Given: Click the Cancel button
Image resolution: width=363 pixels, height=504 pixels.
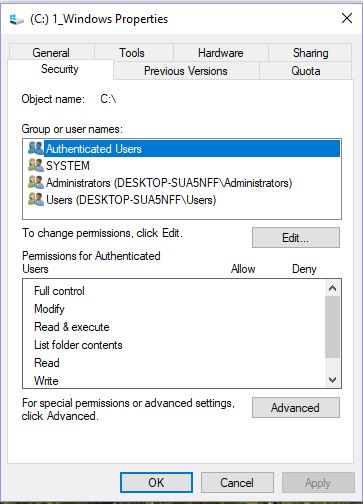Looking at the screenshot, I should [237, 482].
